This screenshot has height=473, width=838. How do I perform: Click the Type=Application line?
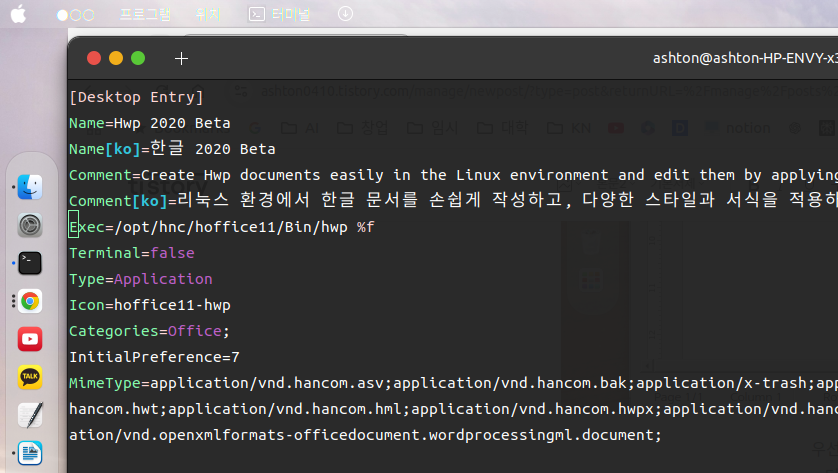(x=141, y=279)
